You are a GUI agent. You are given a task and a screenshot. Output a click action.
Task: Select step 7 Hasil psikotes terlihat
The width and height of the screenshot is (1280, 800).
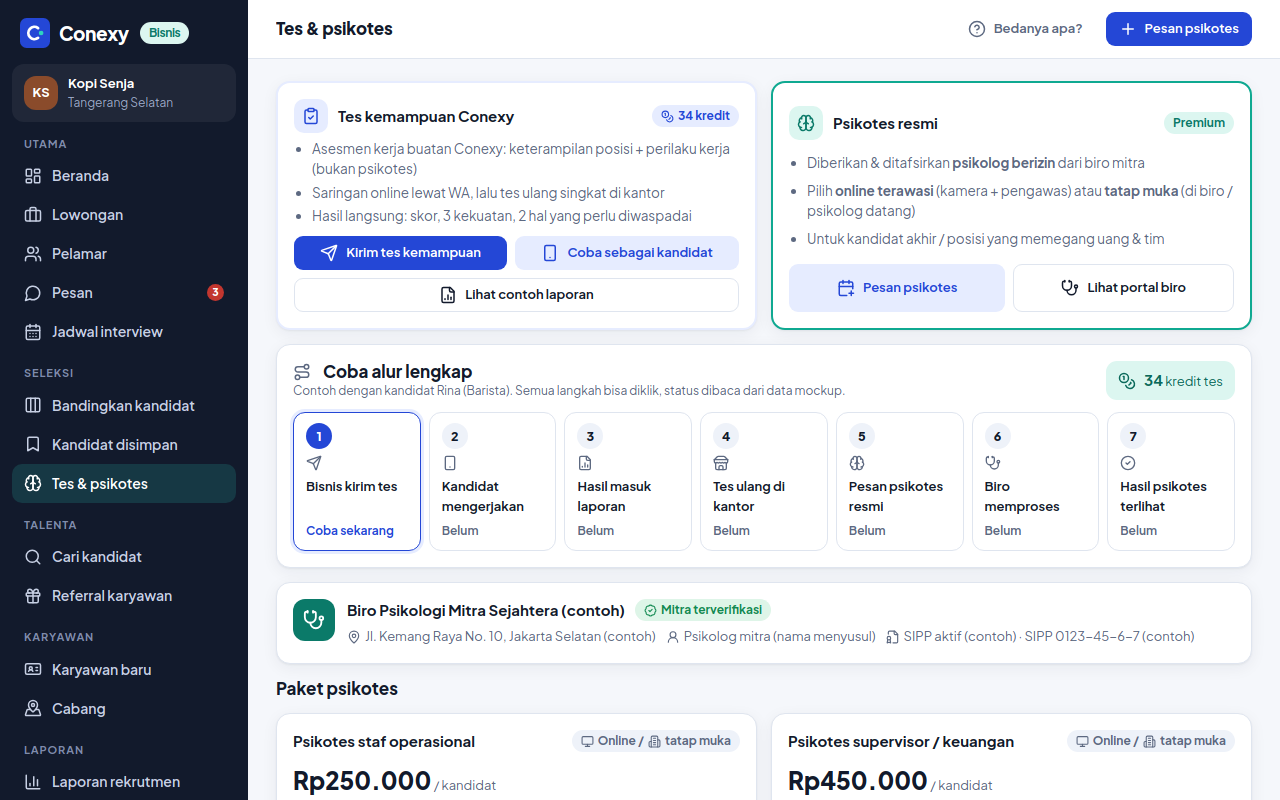click(x=1171, y=481)
